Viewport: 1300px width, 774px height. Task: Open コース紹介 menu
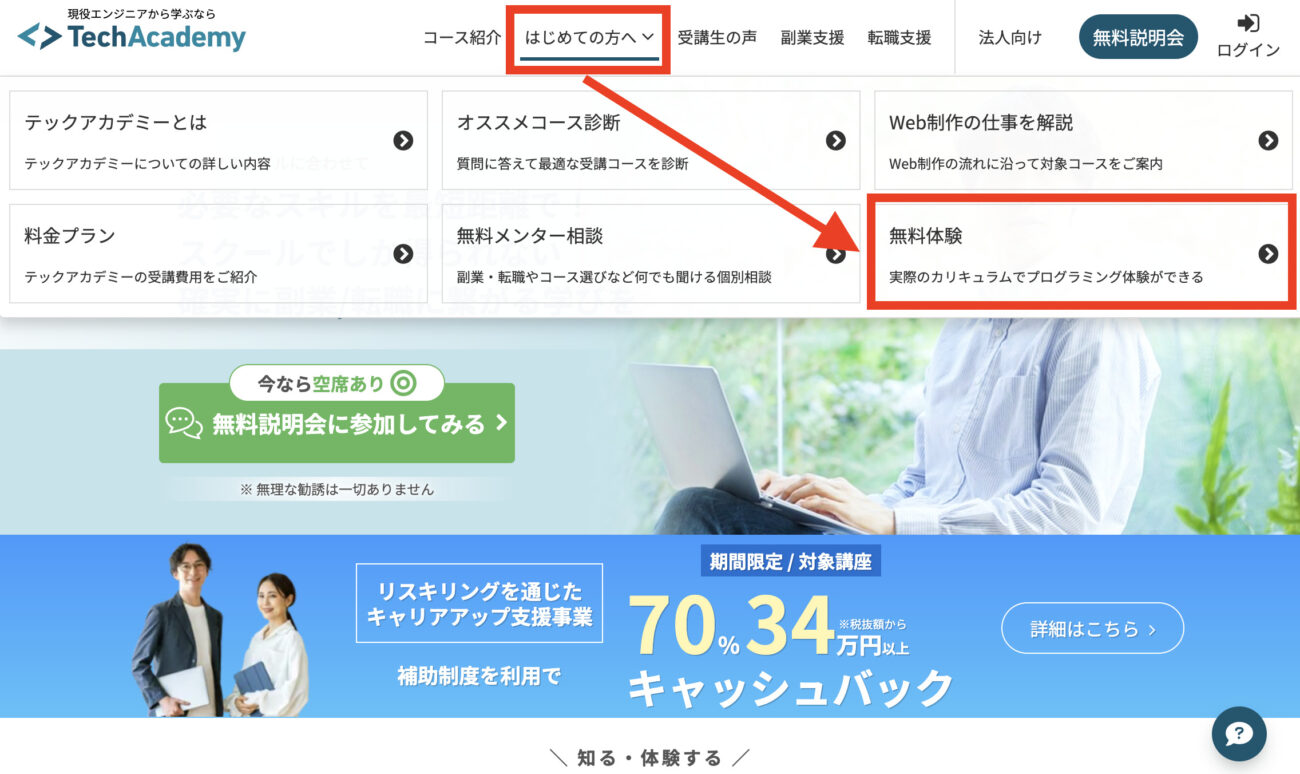tap(462, 38)
